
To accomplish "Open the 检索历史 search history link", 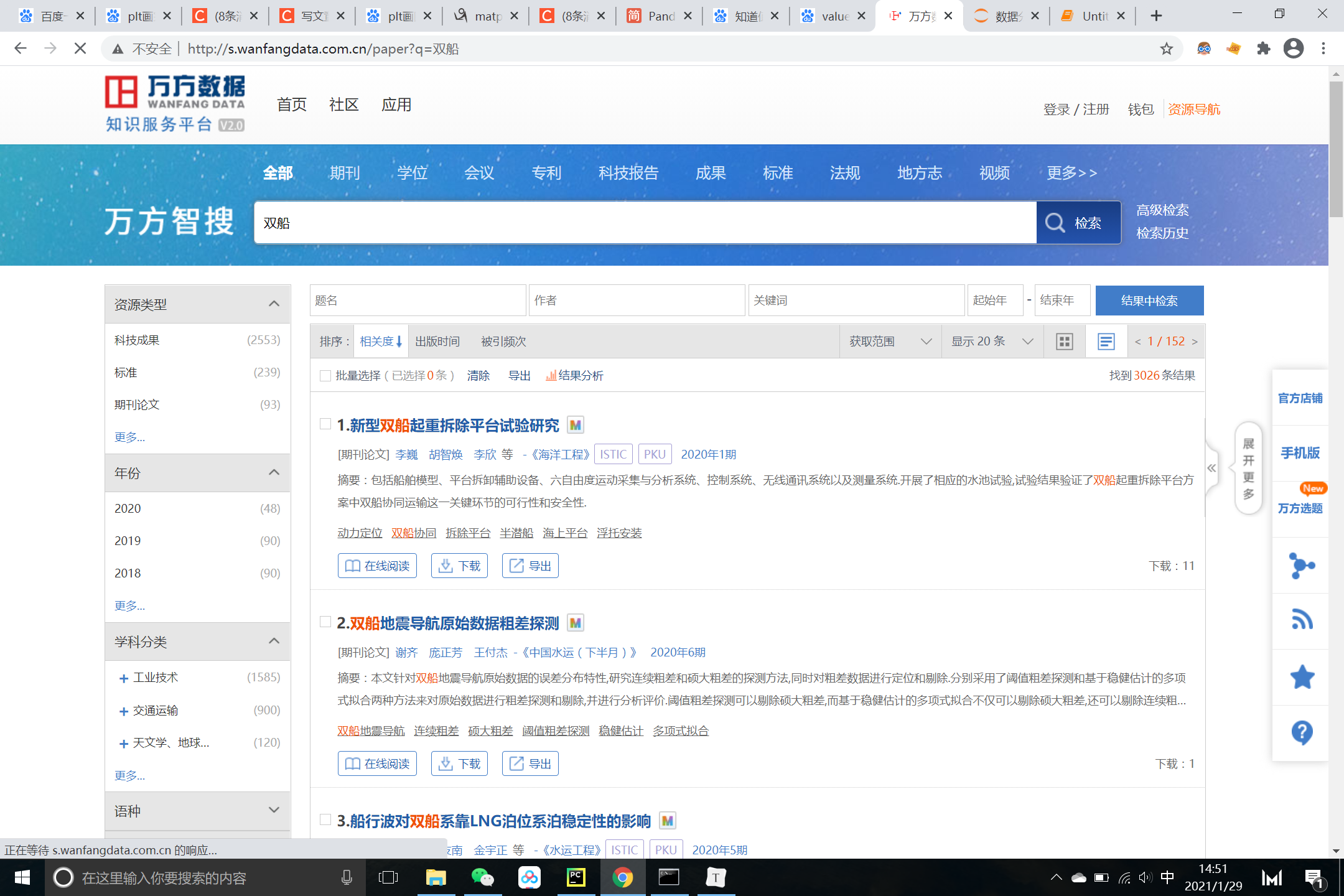I will [x=1162, y=233].
